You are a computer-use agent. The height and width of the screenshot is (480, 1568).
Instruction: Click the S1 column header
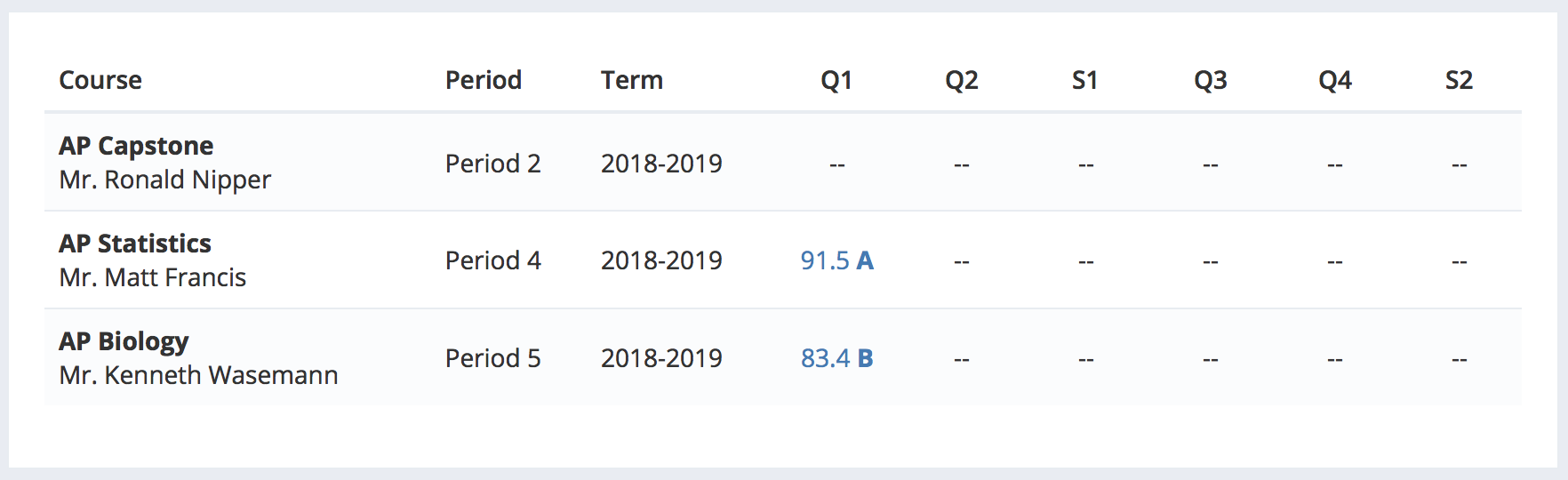coord(1085,80)
